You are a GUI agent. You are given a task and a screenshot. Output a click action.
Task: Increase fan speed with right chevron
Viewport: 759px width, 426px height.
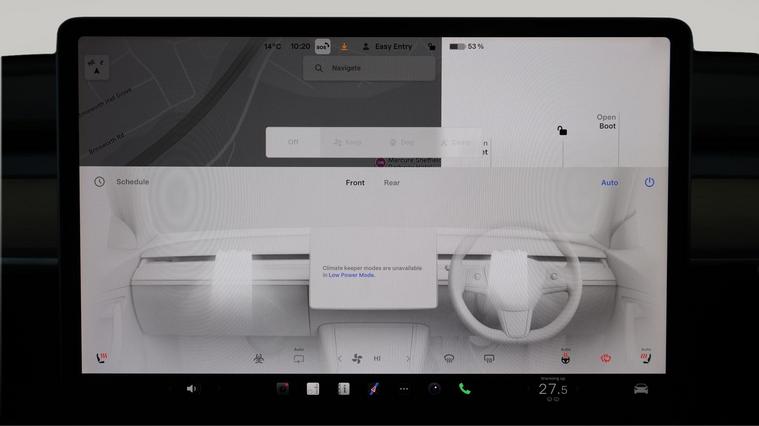click(408, 358)
